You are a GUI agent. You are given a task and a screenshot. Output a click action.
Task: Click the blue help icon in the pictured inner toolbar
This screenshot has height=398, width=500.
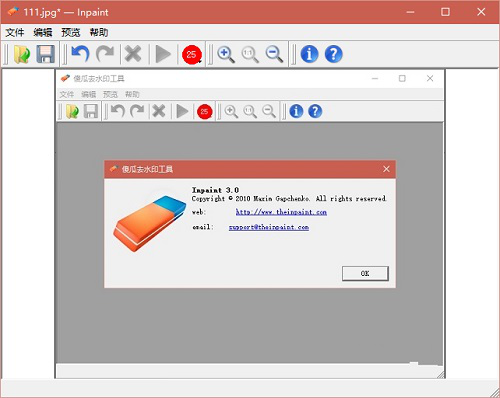coord(315,111)
